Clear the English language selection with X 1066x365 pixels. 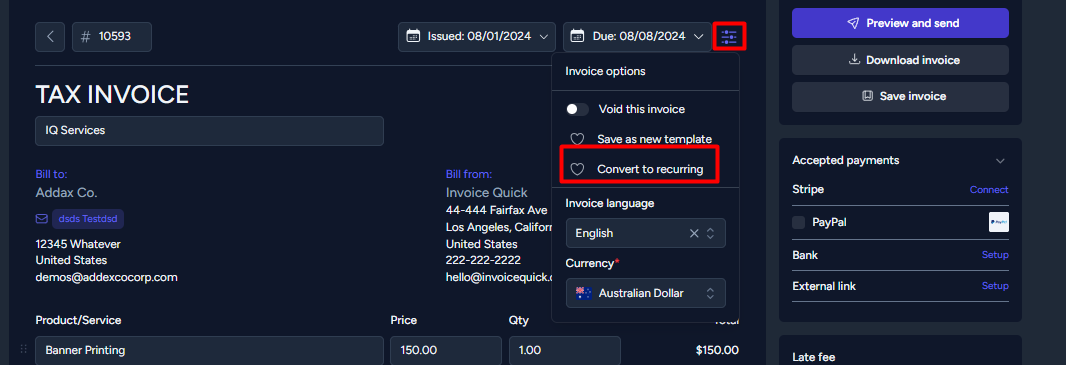click(694, 233)
